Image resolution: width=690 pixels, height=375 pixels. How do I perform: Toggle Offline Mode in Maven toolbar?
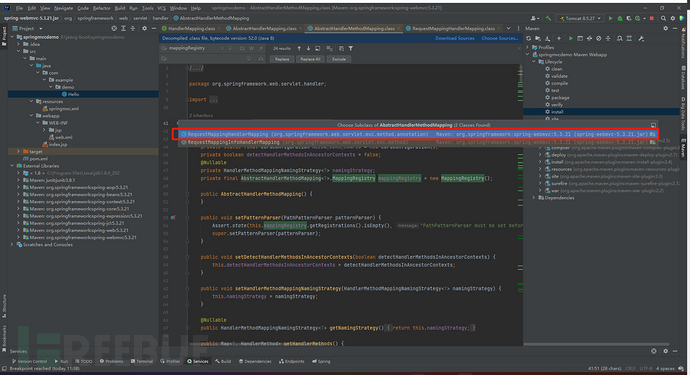[x=589, y=38]
